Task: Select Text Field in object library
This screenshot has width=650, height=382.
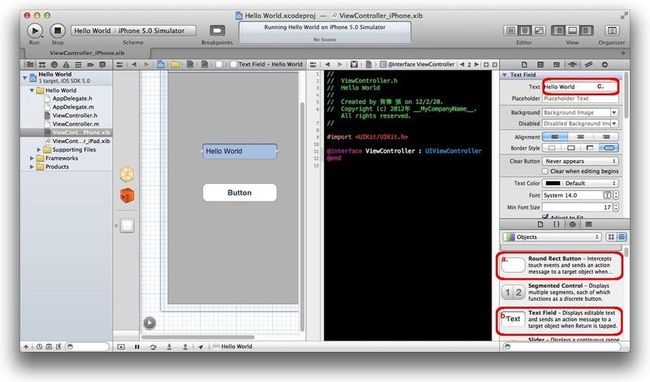Action: (559, 320)
